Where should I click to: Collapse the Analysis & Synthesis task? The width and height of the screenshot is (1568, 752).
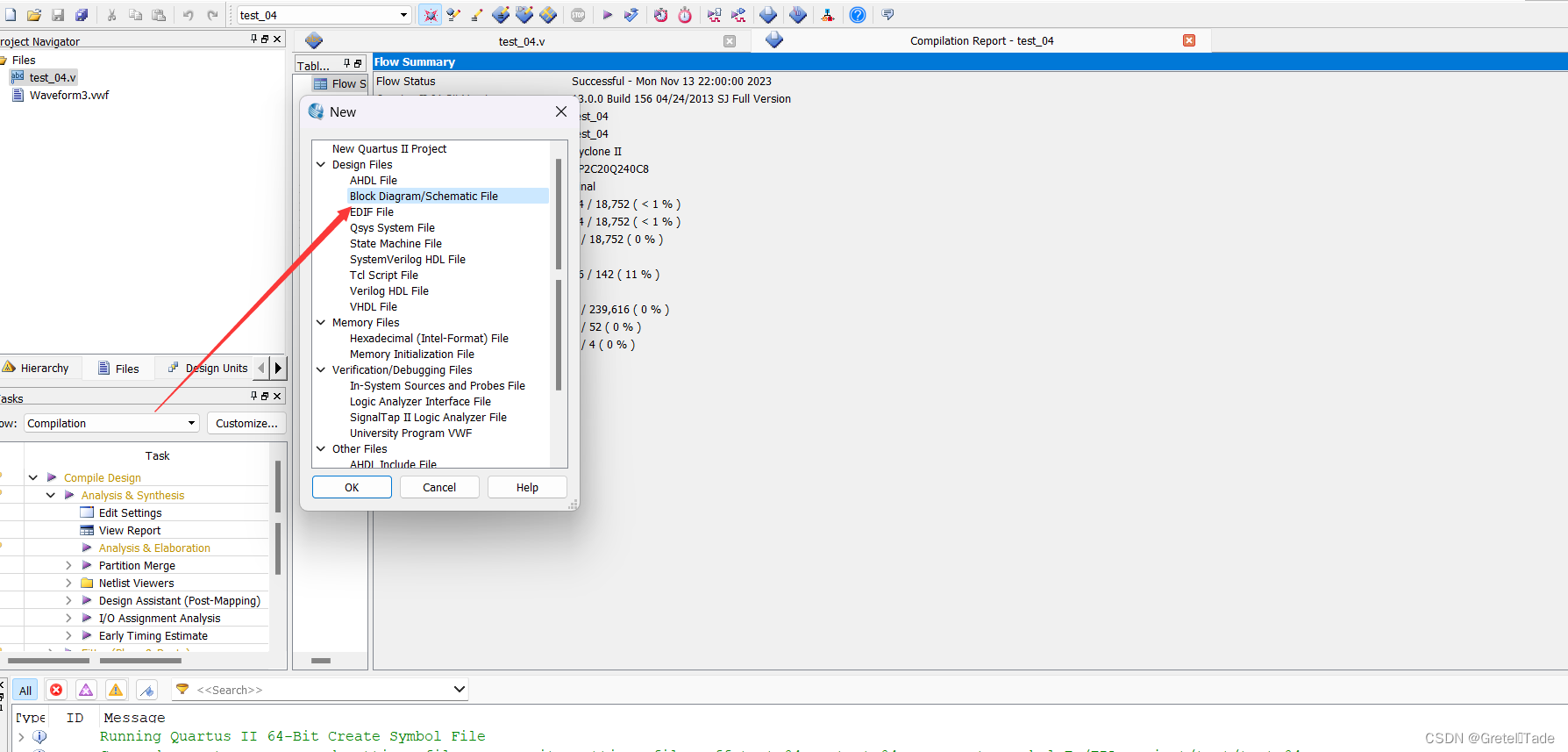(51, 495)
